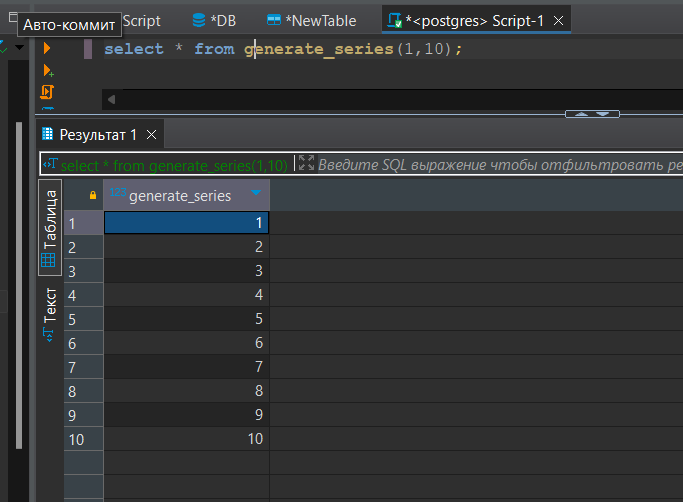
Task: Click the SQL filter expression input field
Action: pos(500,165)
